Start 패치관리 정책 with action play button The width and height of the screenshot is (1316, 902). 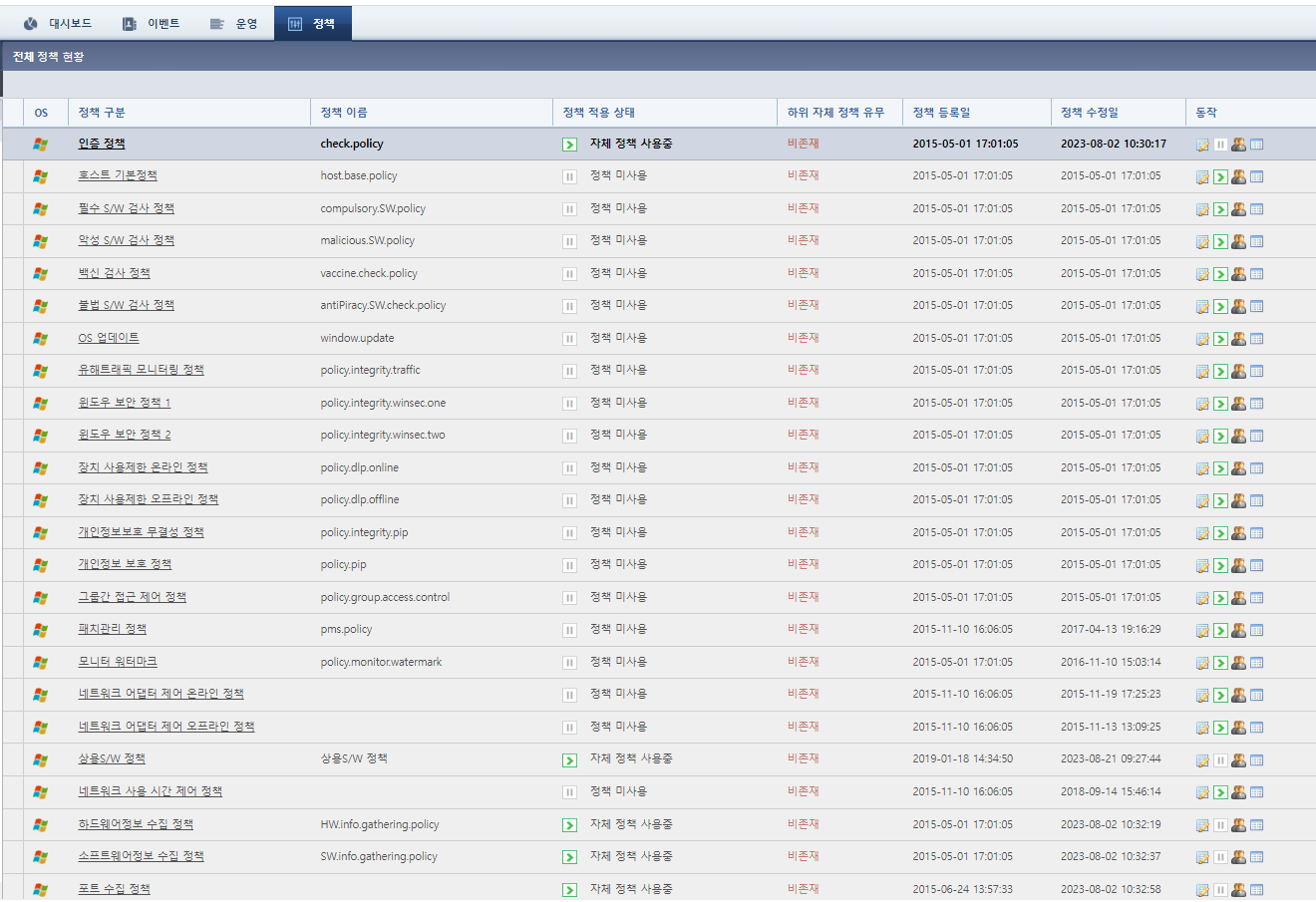[1220, 631]
